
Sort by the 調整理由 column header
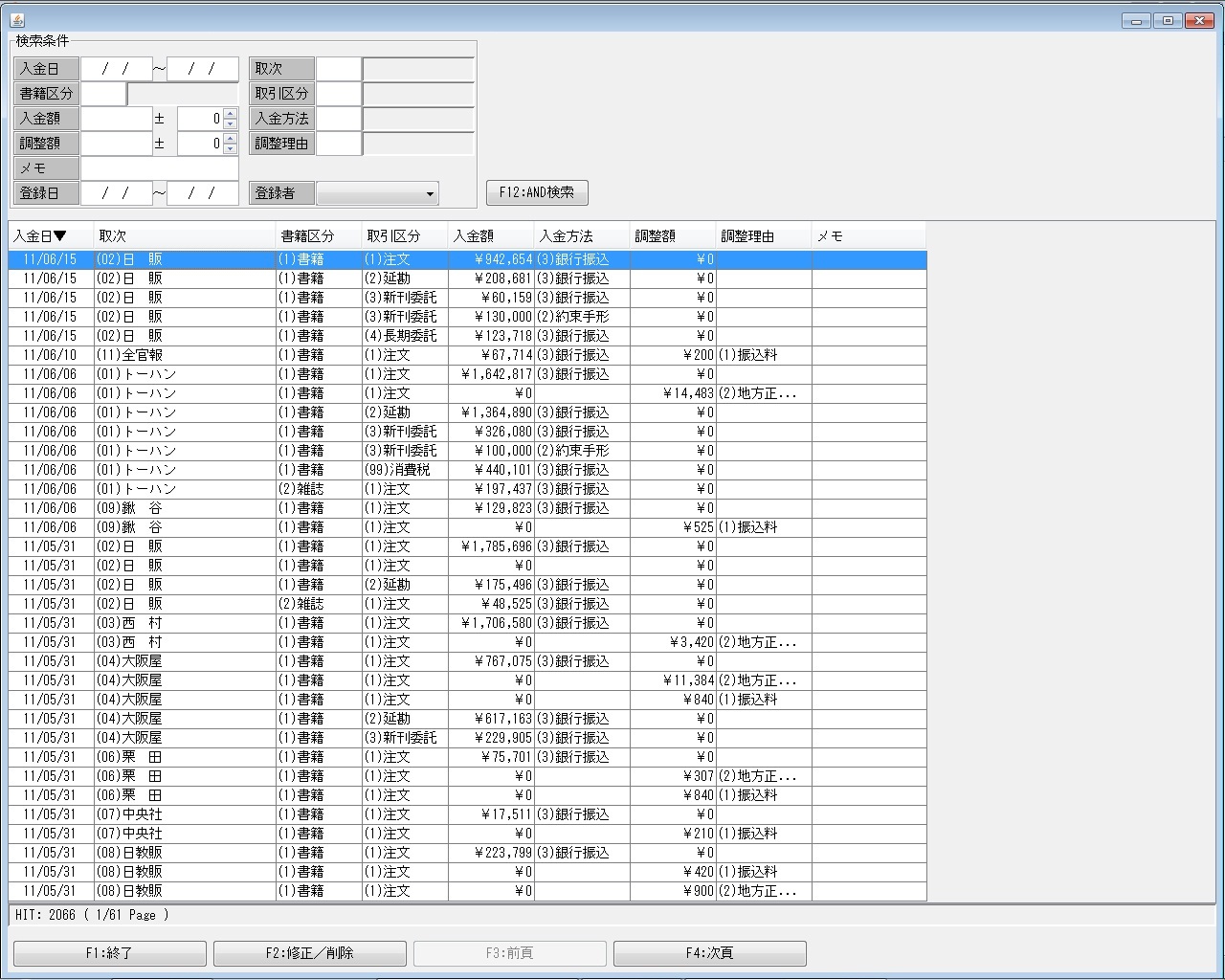coord(764,236)
